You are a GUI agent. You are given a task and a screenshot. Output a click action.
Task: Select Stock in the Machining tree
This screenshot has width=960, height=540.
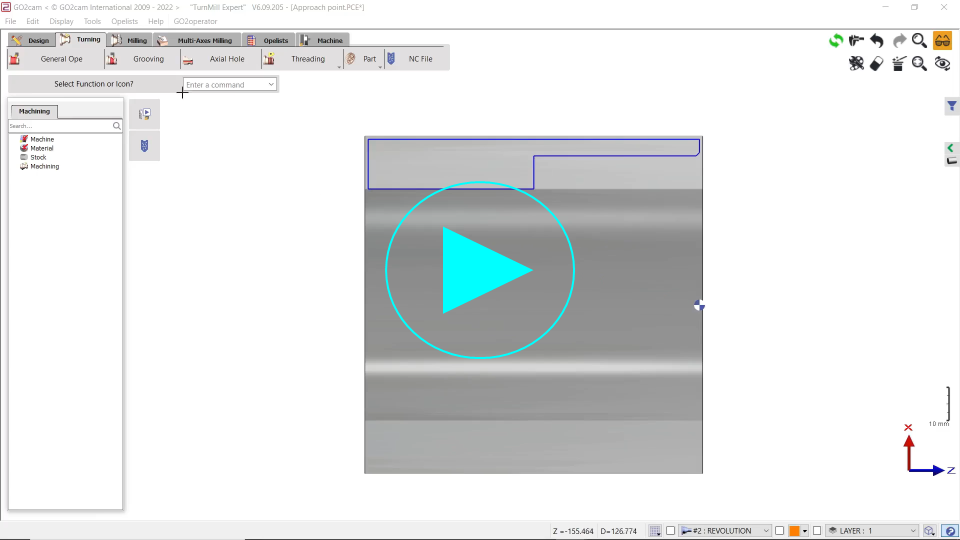click(38, 157)
